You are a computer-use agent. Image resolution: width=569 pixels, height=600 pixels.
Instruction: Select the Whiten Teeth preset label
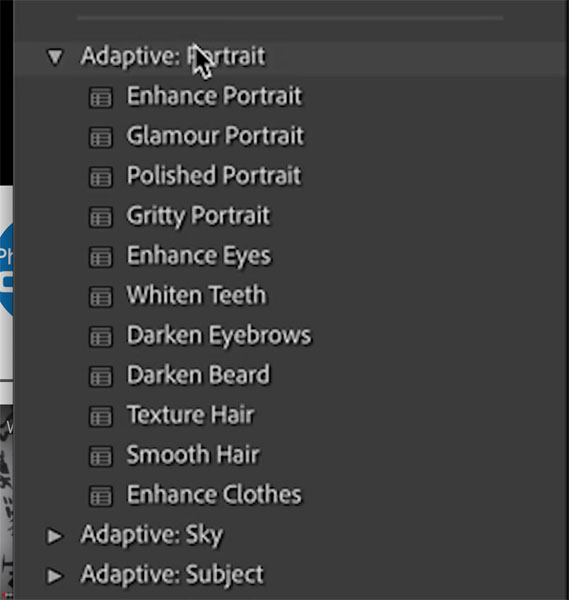[x=197, y=295]
